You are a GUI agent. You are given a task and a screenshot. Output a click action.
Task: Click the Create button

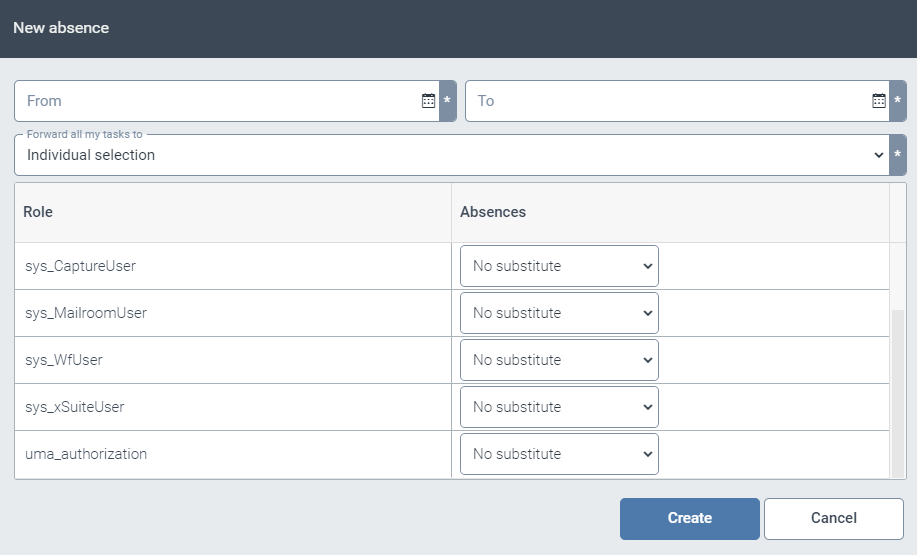click(689, 518)
